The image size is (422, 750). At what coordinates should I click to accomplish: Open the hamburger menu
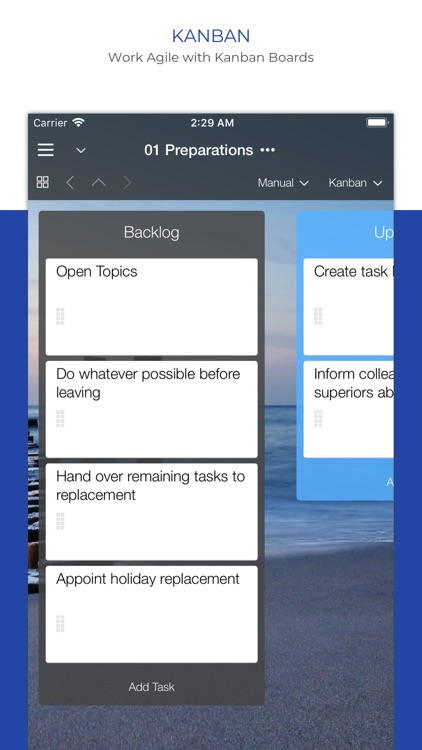(45, 150)
